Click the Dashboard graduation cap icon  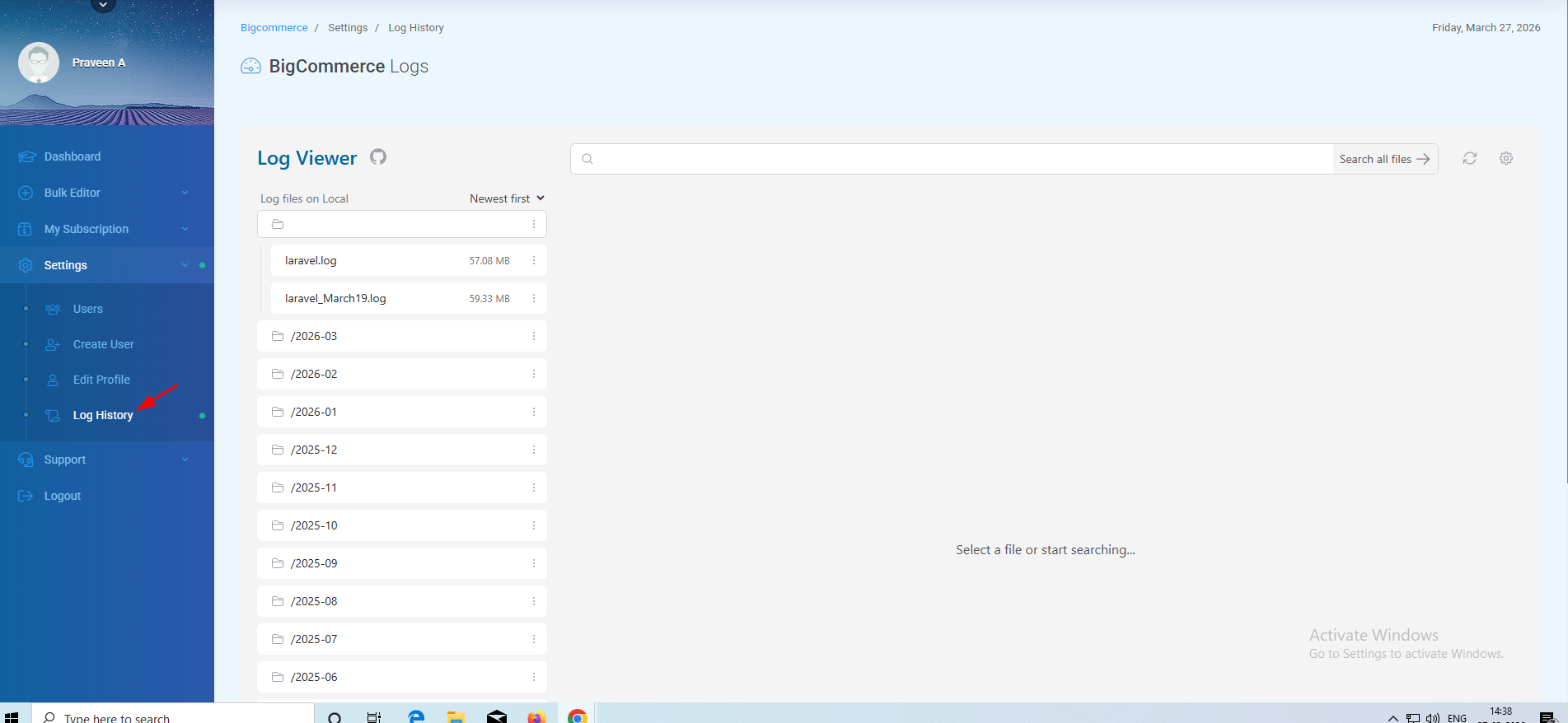pos(26,156)
